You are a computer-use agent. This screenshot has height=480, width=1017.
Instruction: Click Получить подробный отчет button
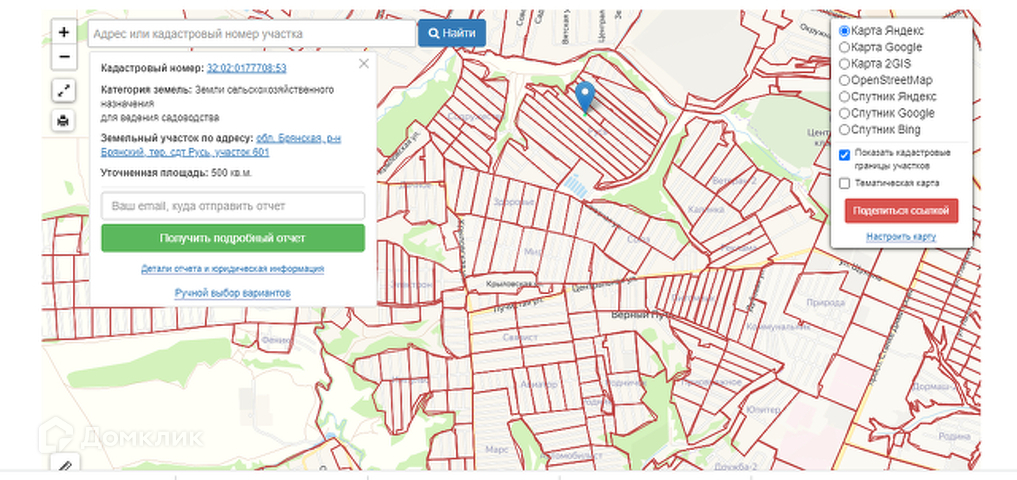tap(233, 238)
